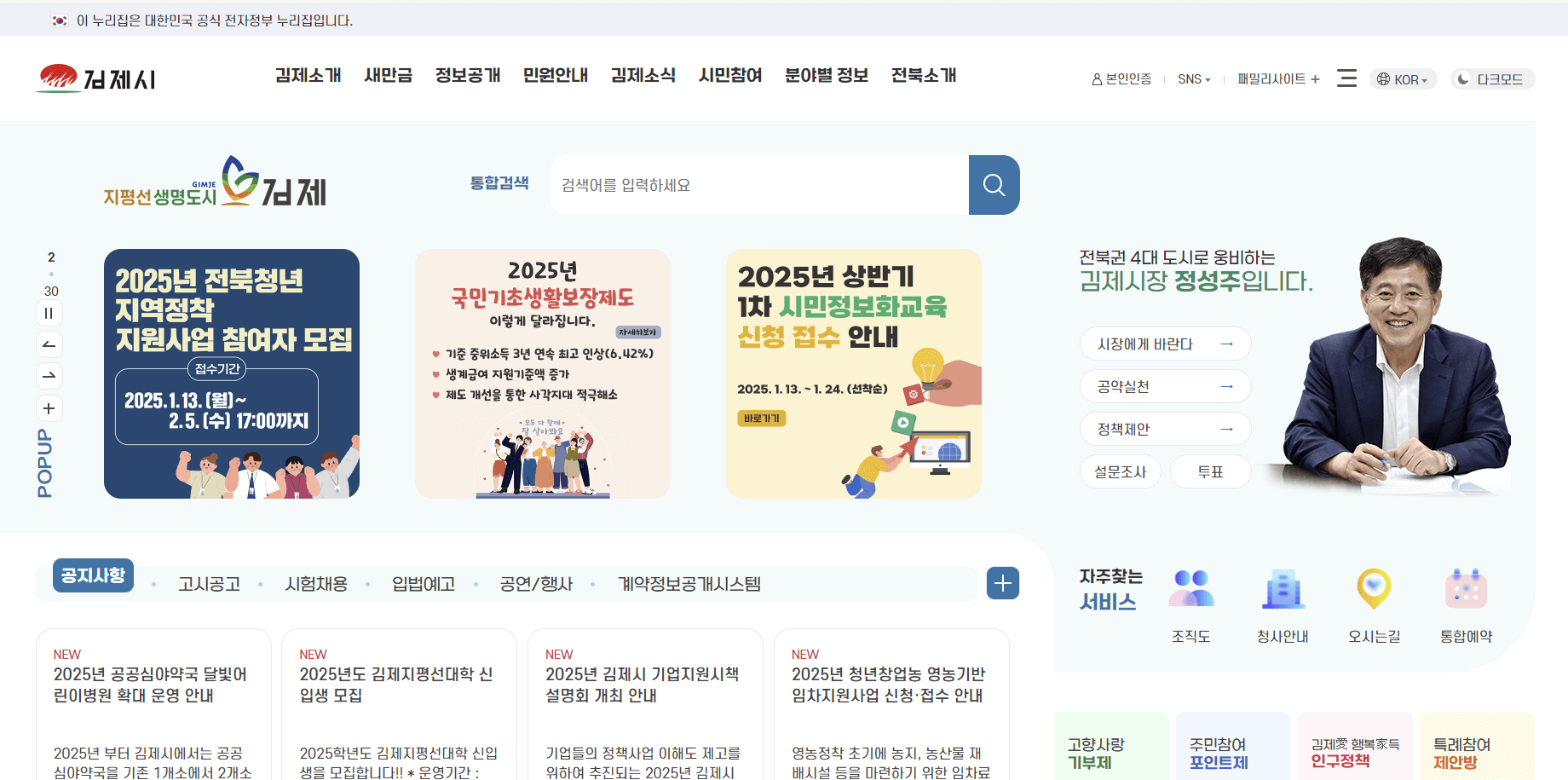Viewport: 1568px width, 780px height.
Task: Open the 김제소식 menu
Action: 643,76
